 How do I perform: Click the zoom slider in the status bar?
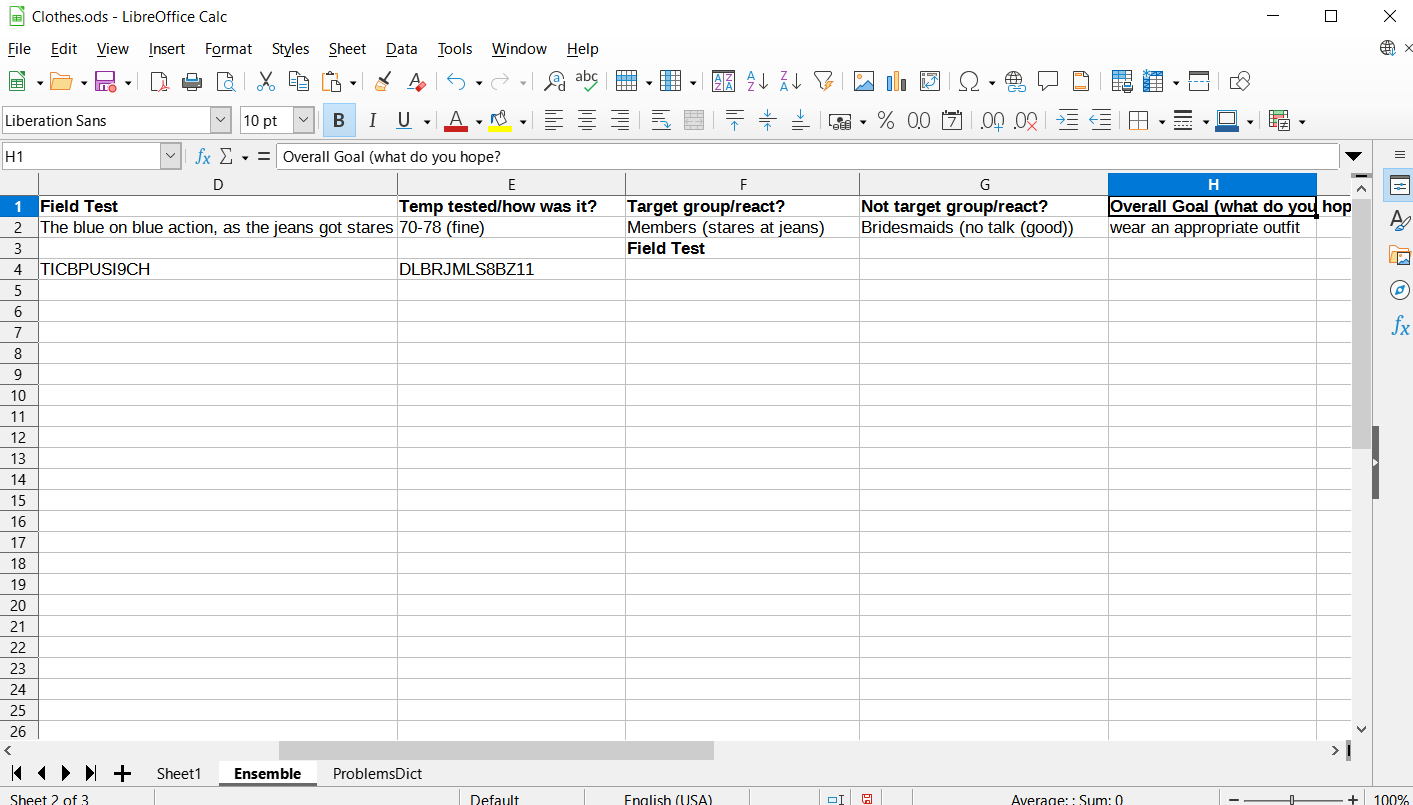pyautogui.click(x=1292, y=799)
